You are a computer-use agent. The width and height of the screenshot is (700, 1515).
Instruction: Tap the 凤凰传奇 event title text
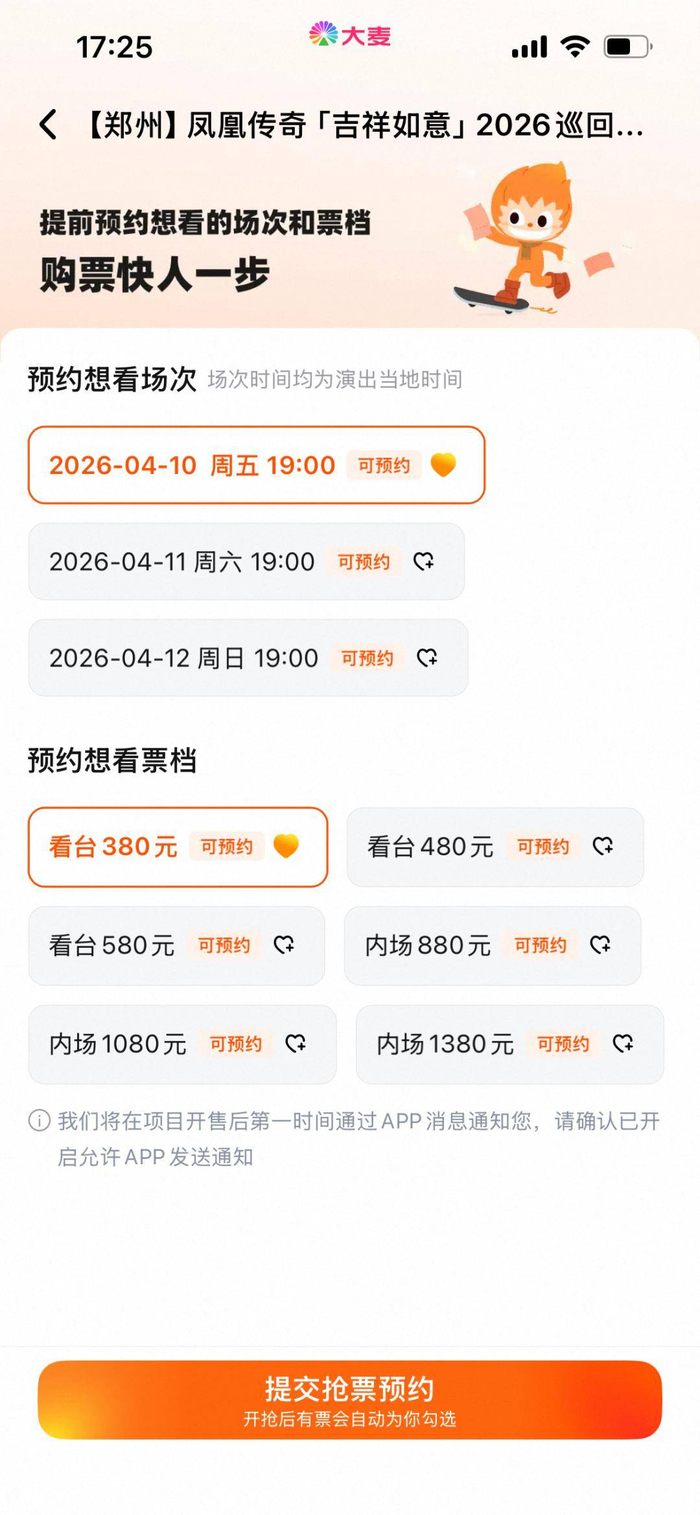pos(365,126)
